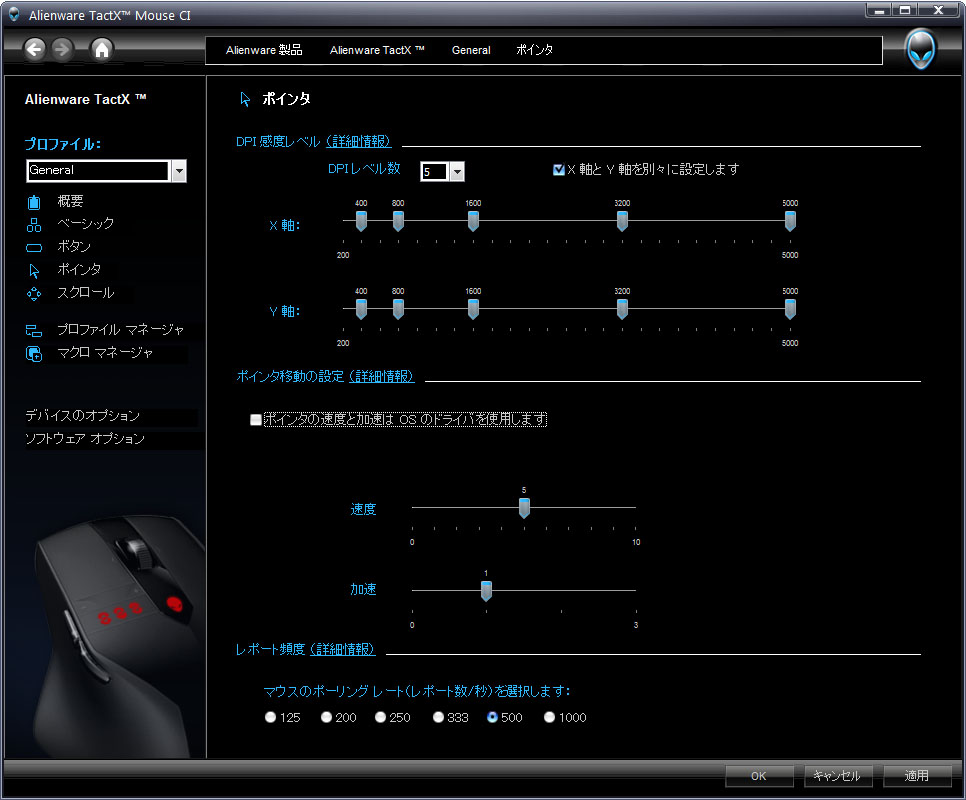
Task: Select 1000 polling rate
Action: coord(550,717)
